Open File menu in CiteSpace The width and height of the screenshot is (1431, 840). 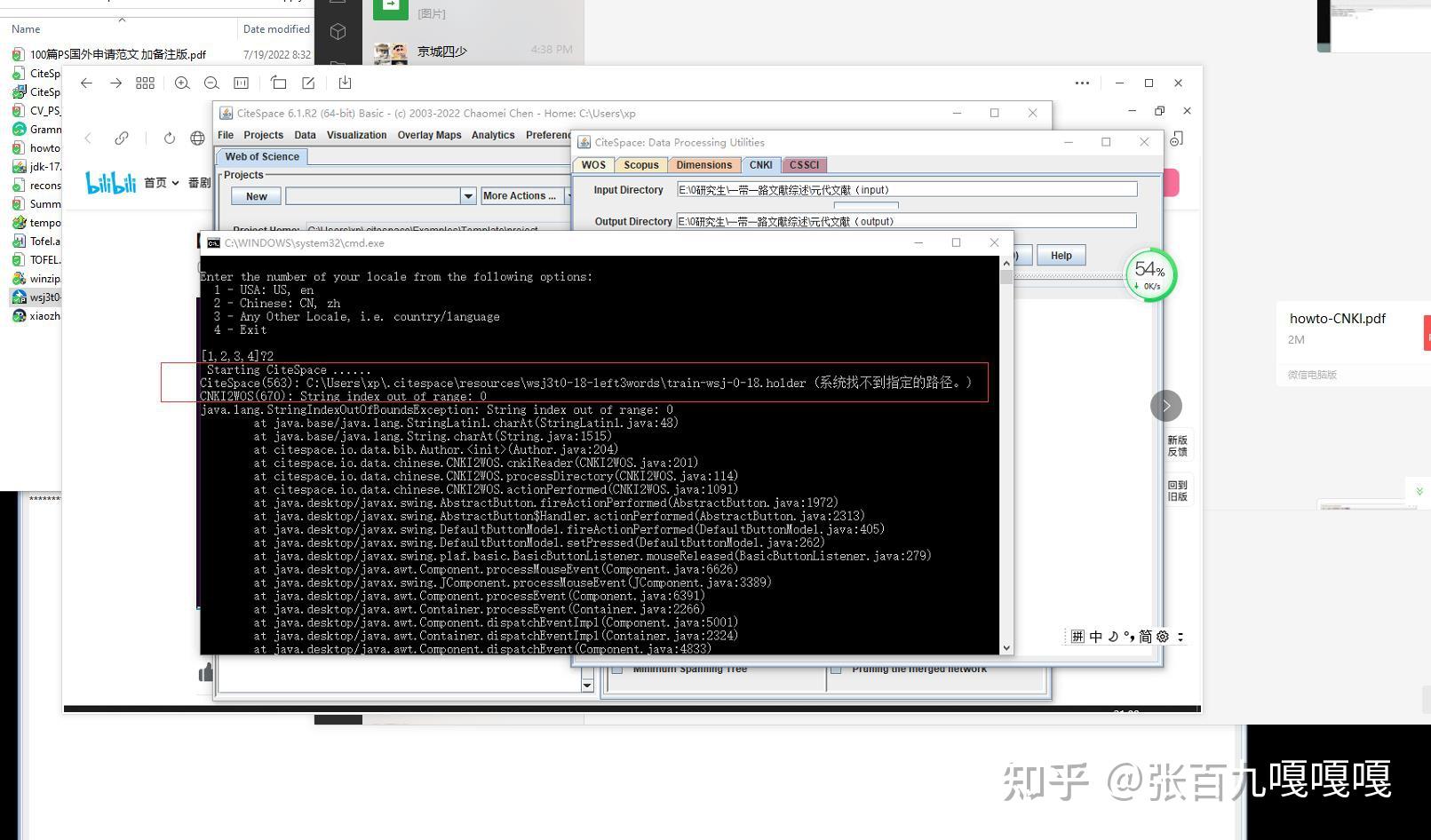(226, 135)
